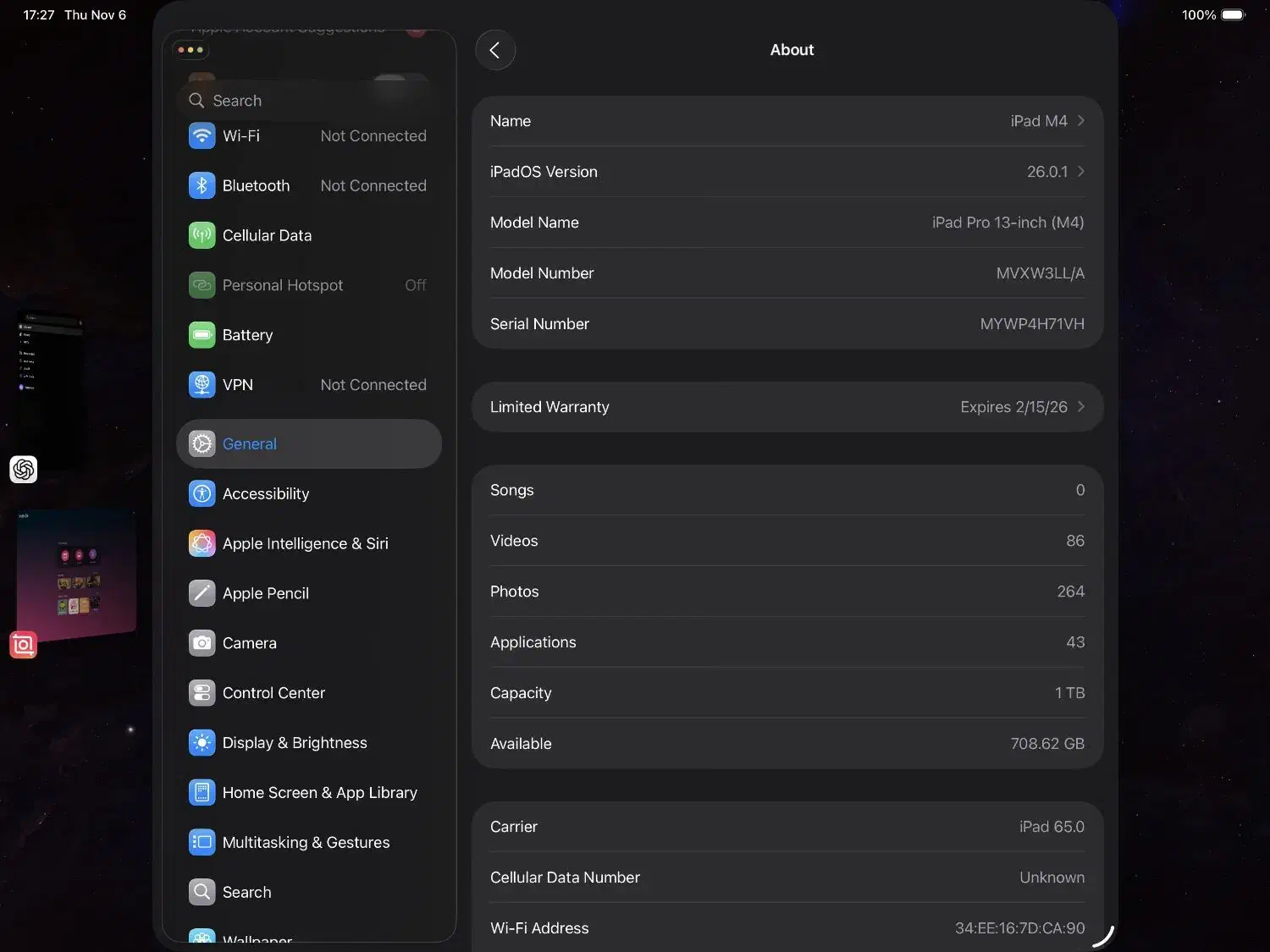This screenshot has height=952, width=1270.
Task: Expand iPadOS Version details chevron
Action: (1080, 172)
